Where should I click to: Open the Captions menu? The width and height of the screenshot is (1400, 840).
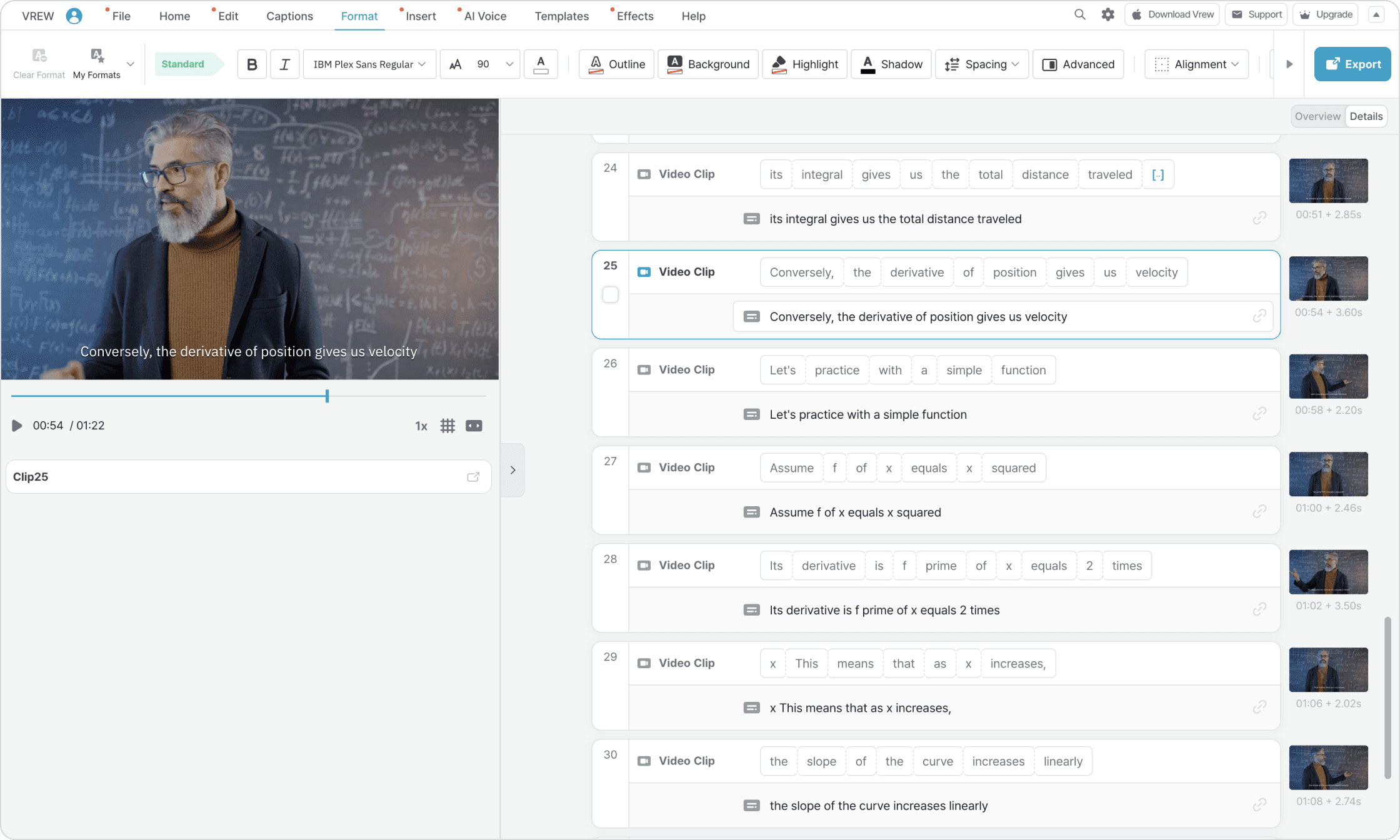pyautogui.click(x=289, y=16)
